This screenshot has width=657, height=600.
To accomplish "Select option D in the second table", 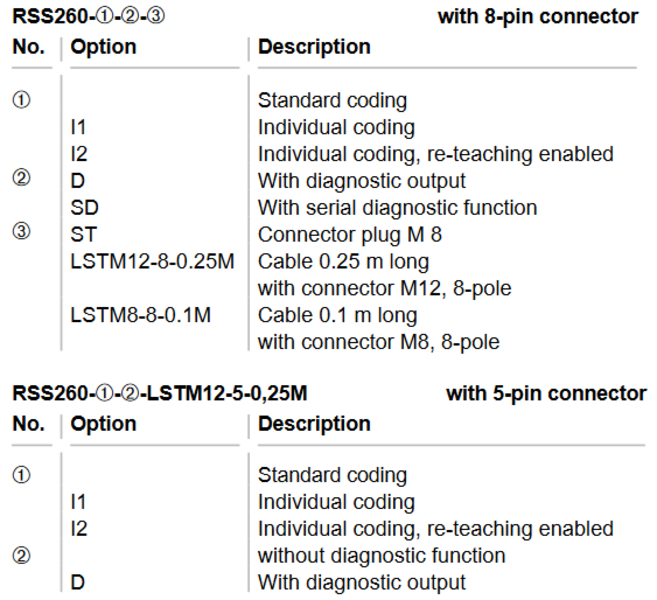I will (x=78, y=582).
